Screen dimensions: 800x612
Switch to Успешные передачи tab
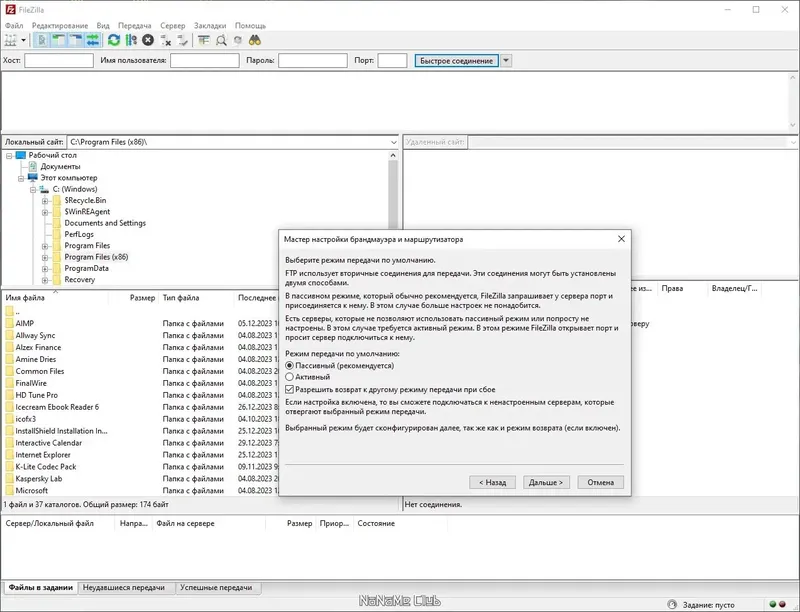click(216, 588)
